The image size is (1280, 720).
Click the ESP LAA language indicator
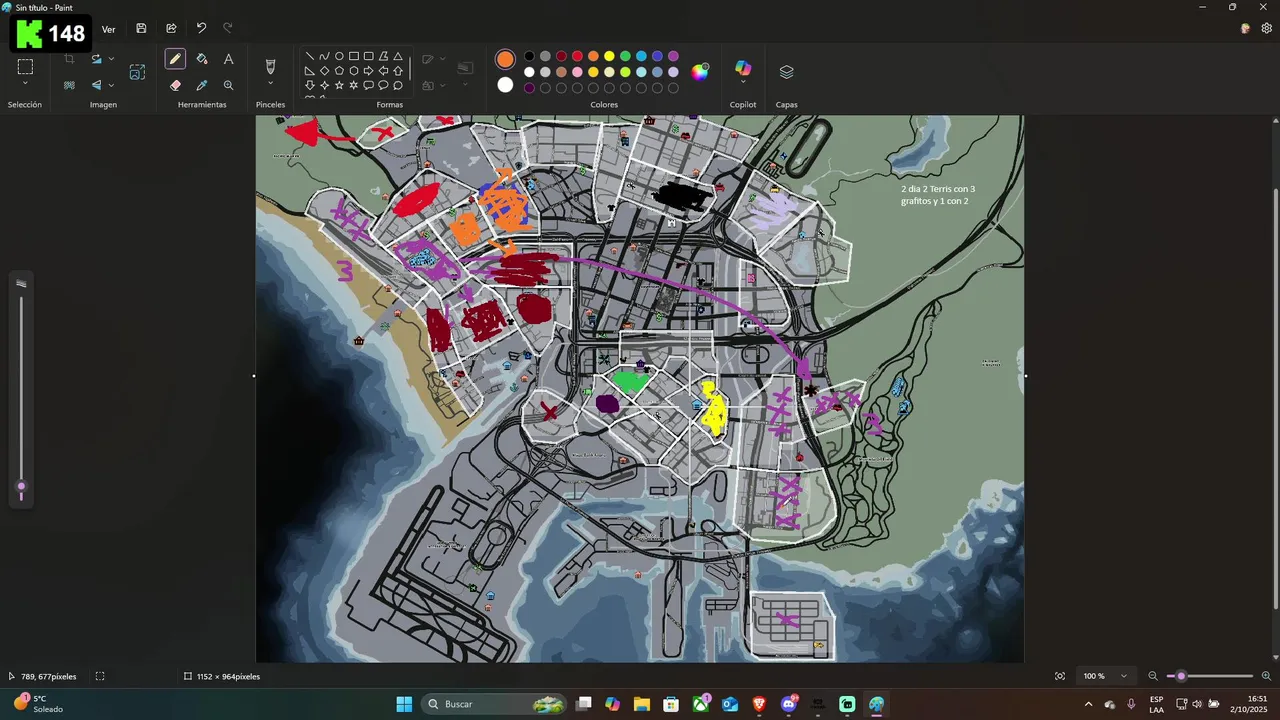pyautogui.click(x=1156, y=704)
